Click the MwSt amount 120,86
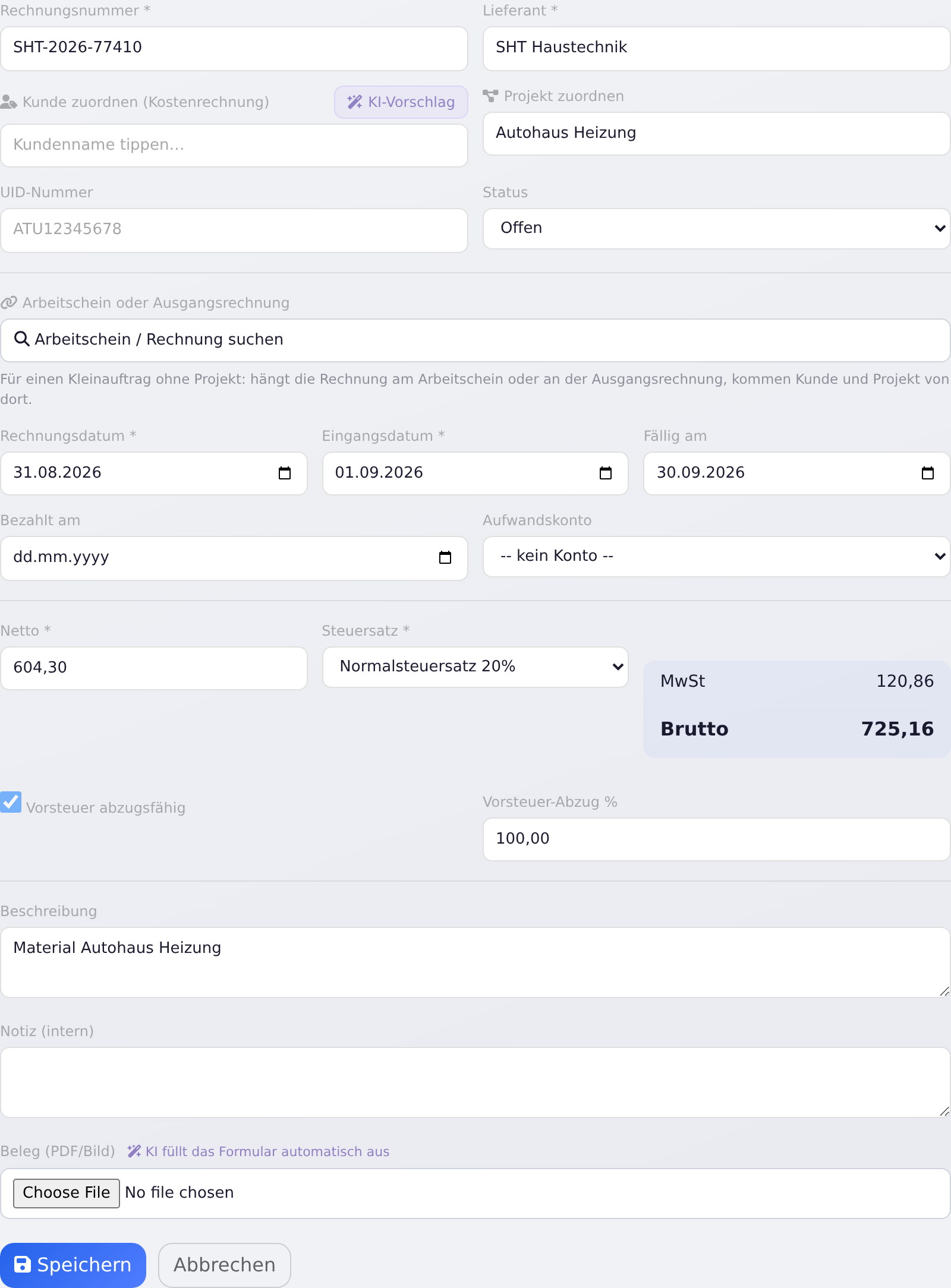The image size is (951, 1288). 905,681
